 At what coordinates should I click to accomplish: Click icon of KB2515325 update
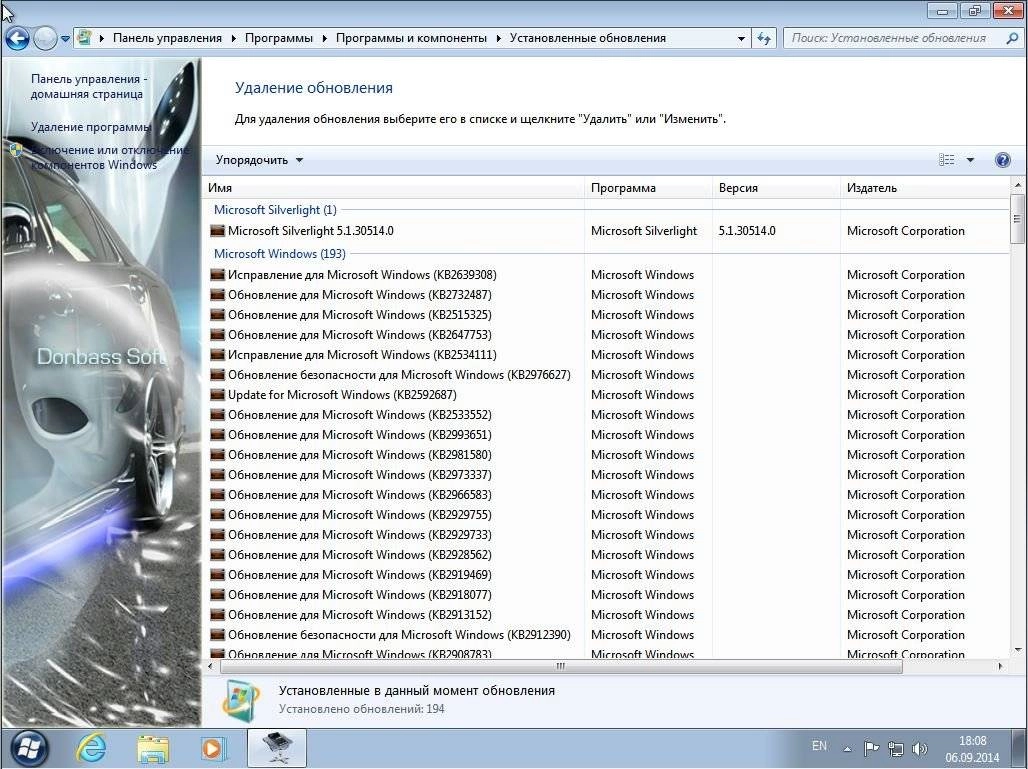pos(217,315)
